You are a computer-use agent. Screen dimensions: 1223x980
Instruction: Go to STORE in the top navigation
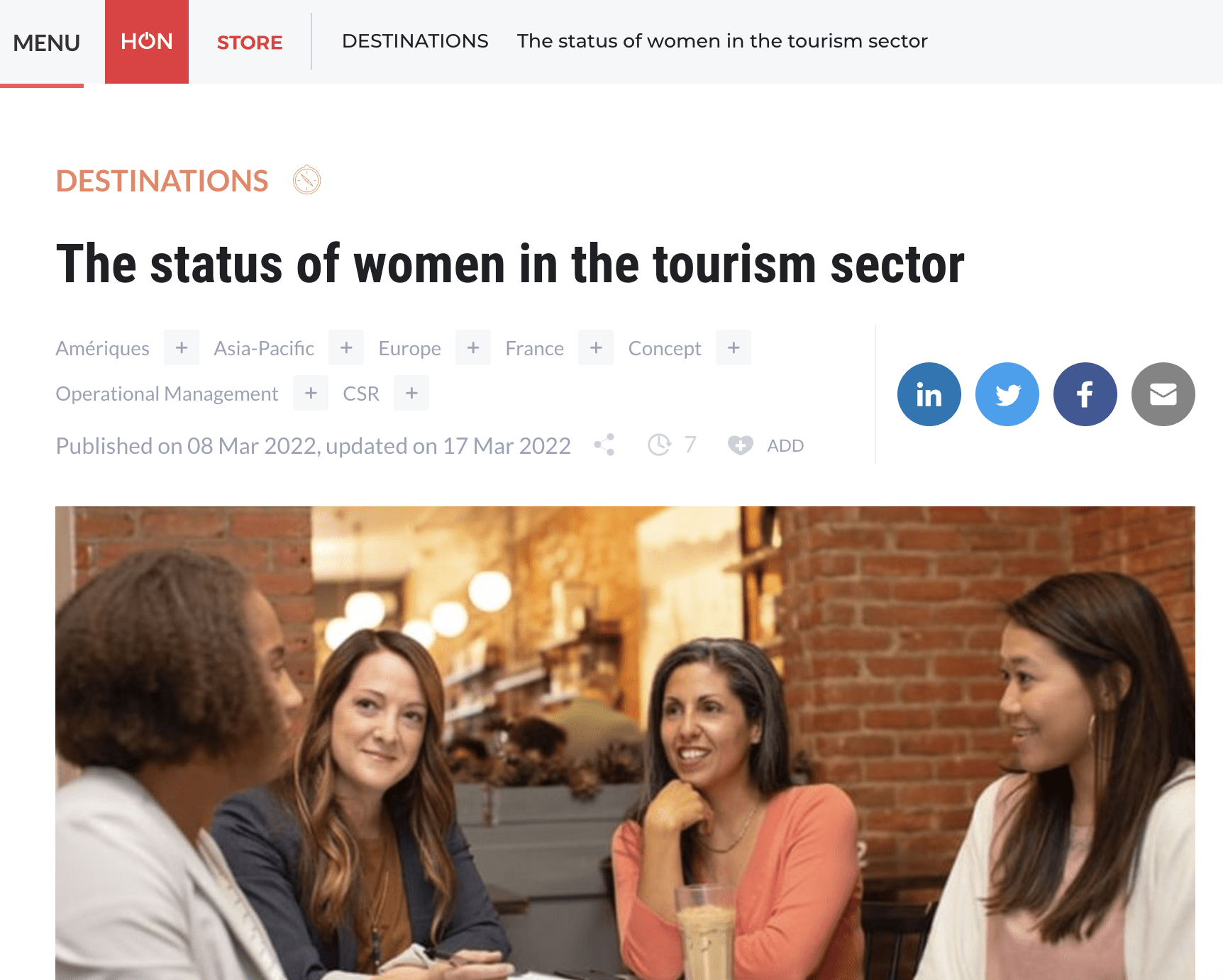(250, 43)
